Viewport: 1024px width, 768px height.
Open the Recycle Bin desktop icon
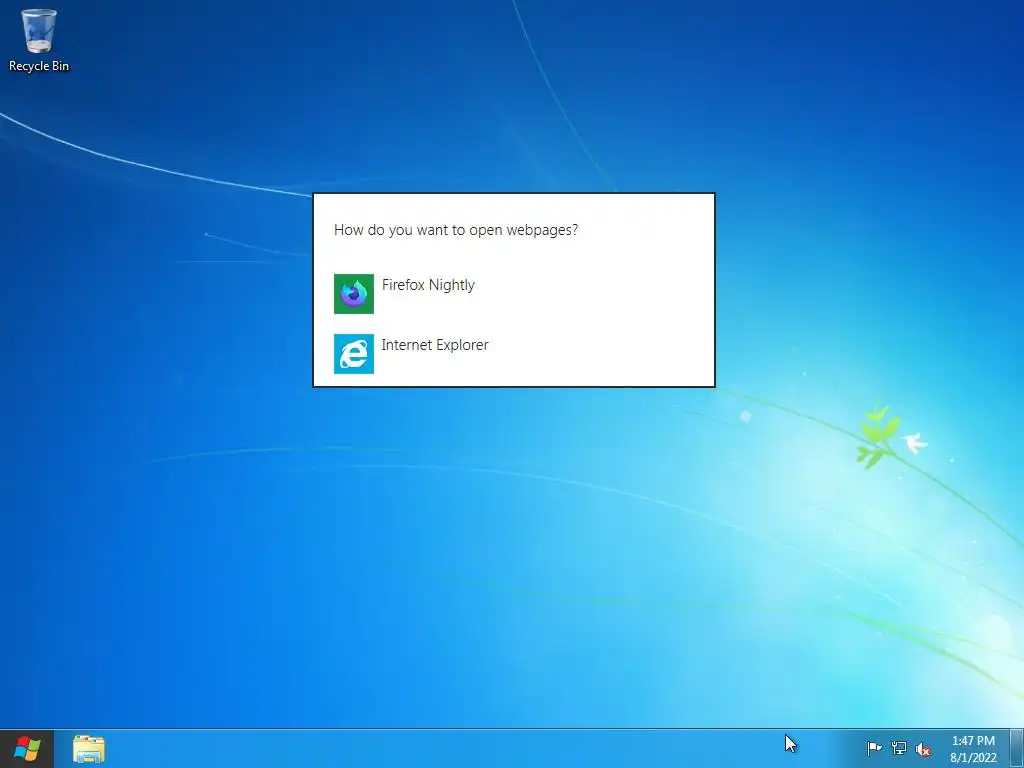39,40
